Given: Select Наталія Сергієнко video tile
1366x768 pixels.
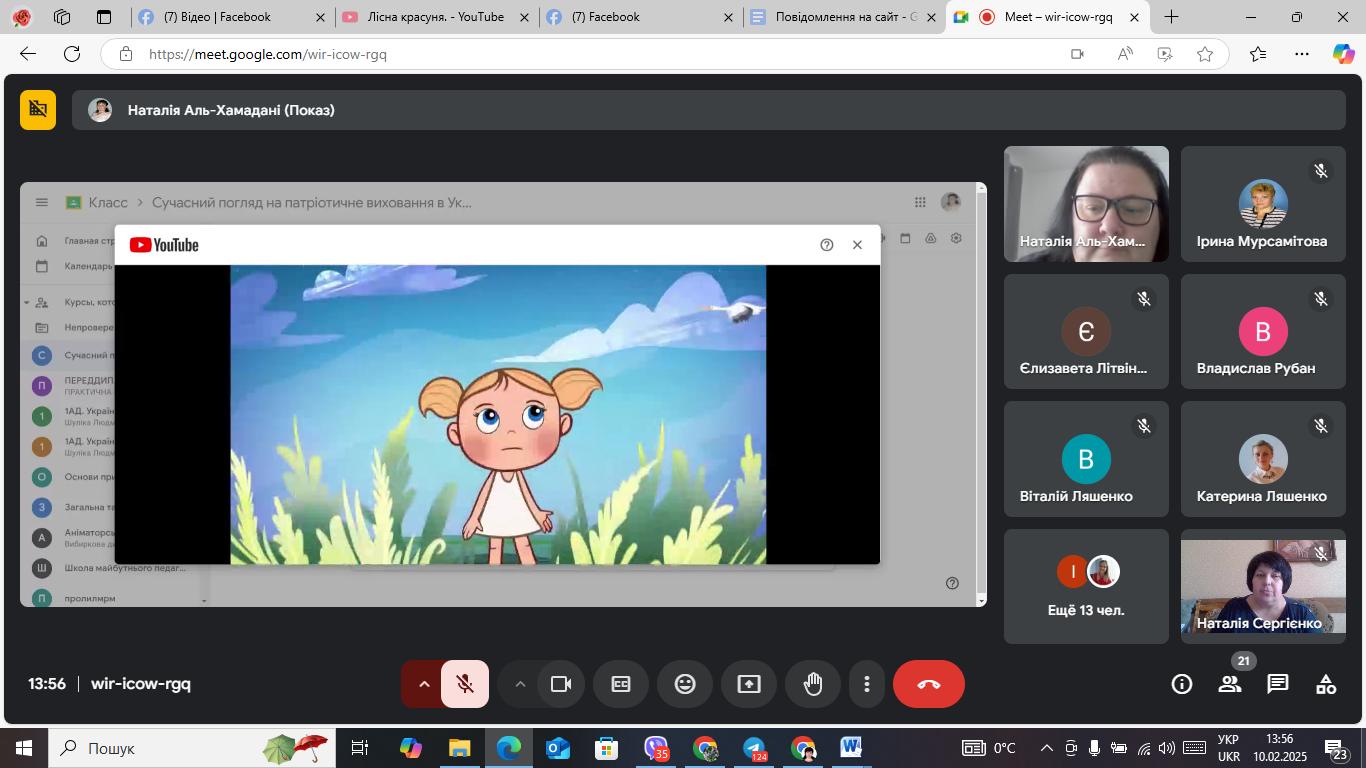Looking at the screenshot, I should coord(1263,586).
